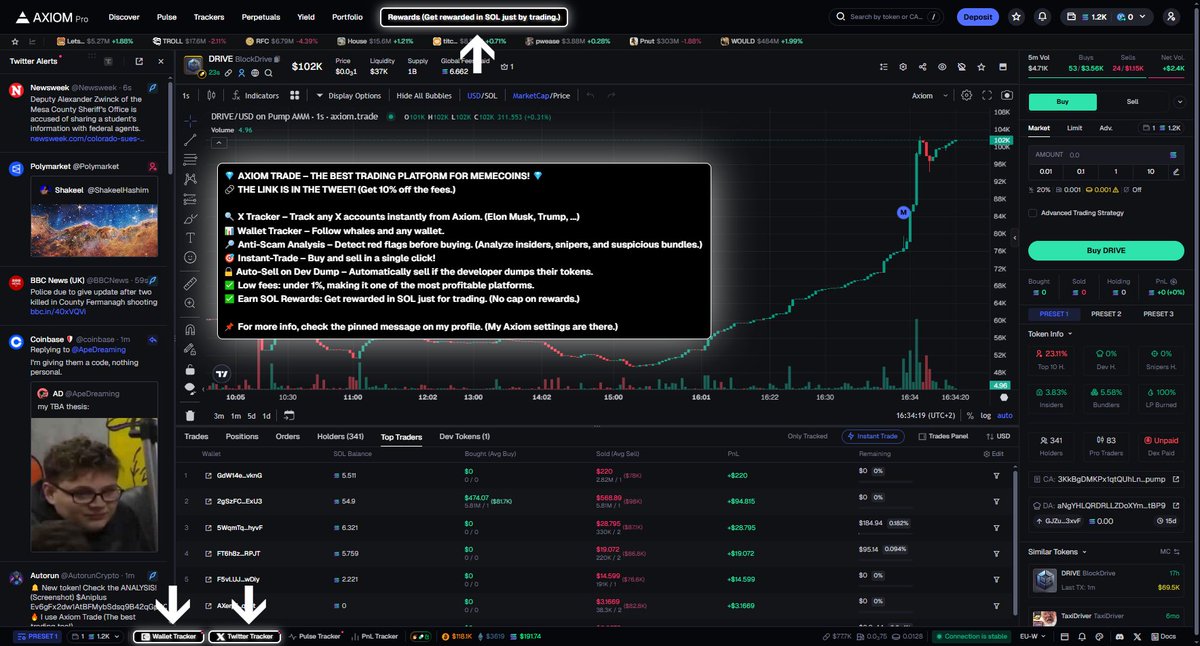Open the Pulse page in top navigation
This screenshot has width=1200, height=646.
(167, 17)
